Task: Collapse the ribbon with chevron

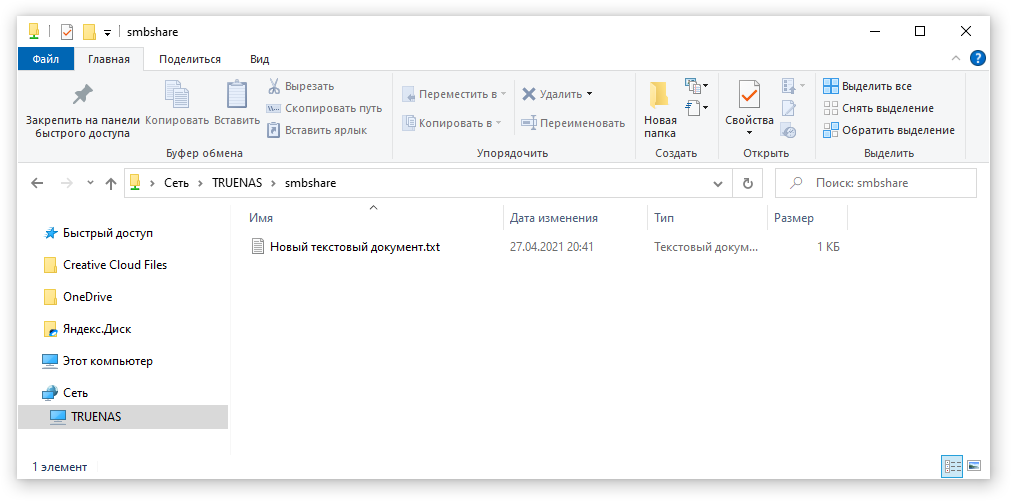Action: (x=956, y=58)
